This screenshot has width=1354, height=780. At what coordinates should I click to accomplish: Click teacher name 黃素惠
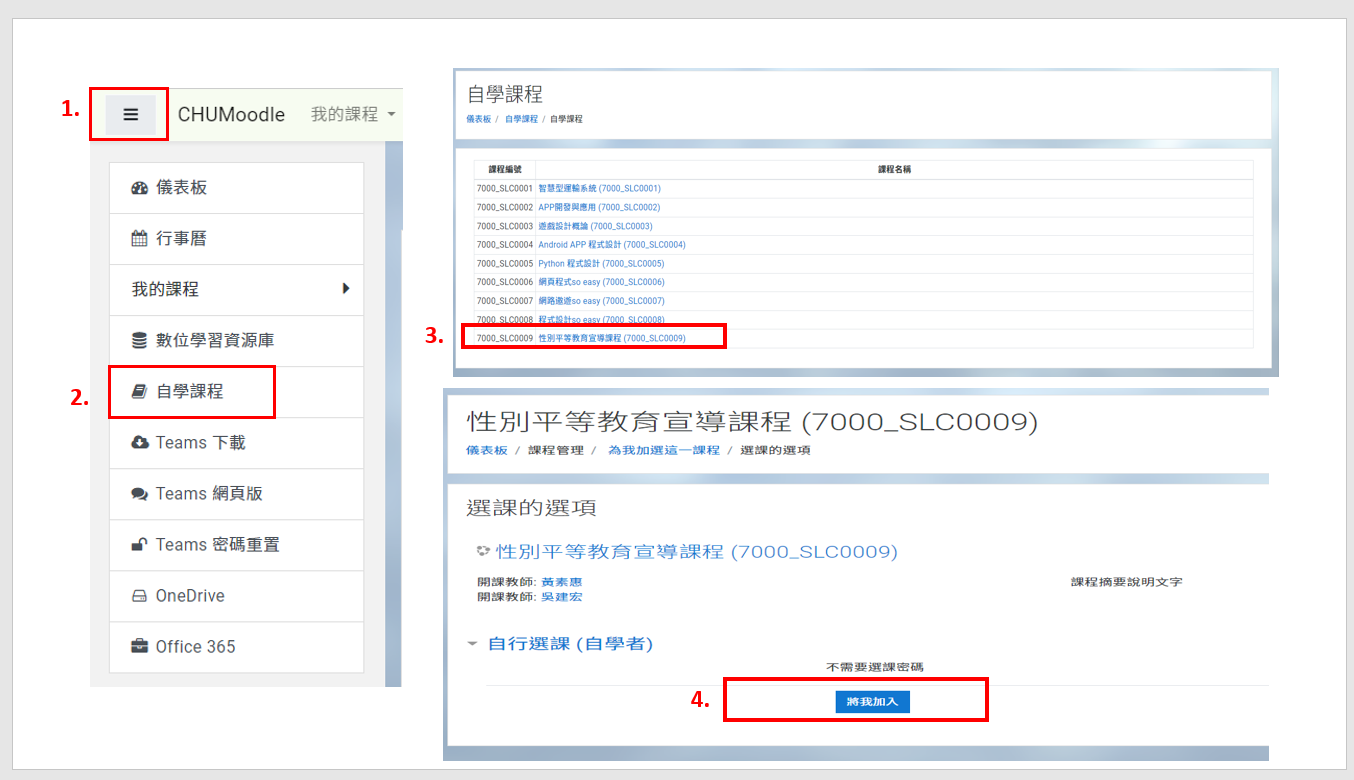(x=561, y=582)
